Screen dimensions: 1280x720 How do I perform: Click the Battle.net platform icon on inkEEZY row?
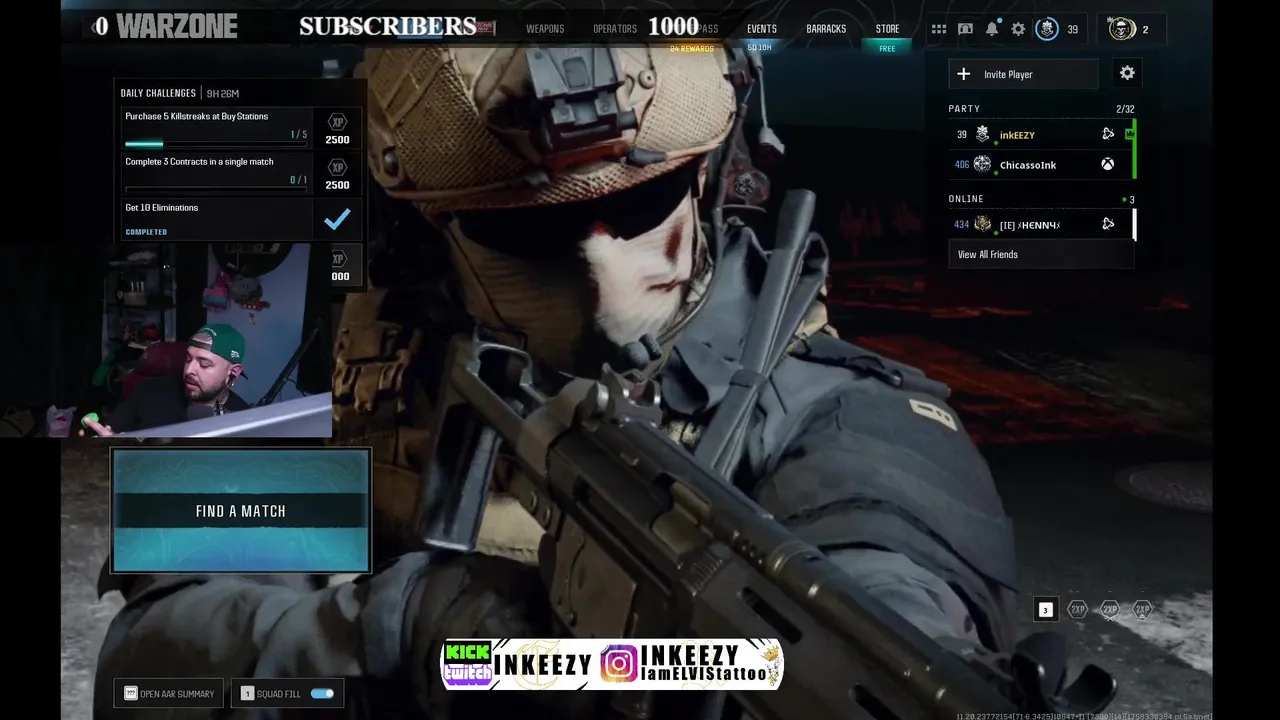pos(1108,134)
